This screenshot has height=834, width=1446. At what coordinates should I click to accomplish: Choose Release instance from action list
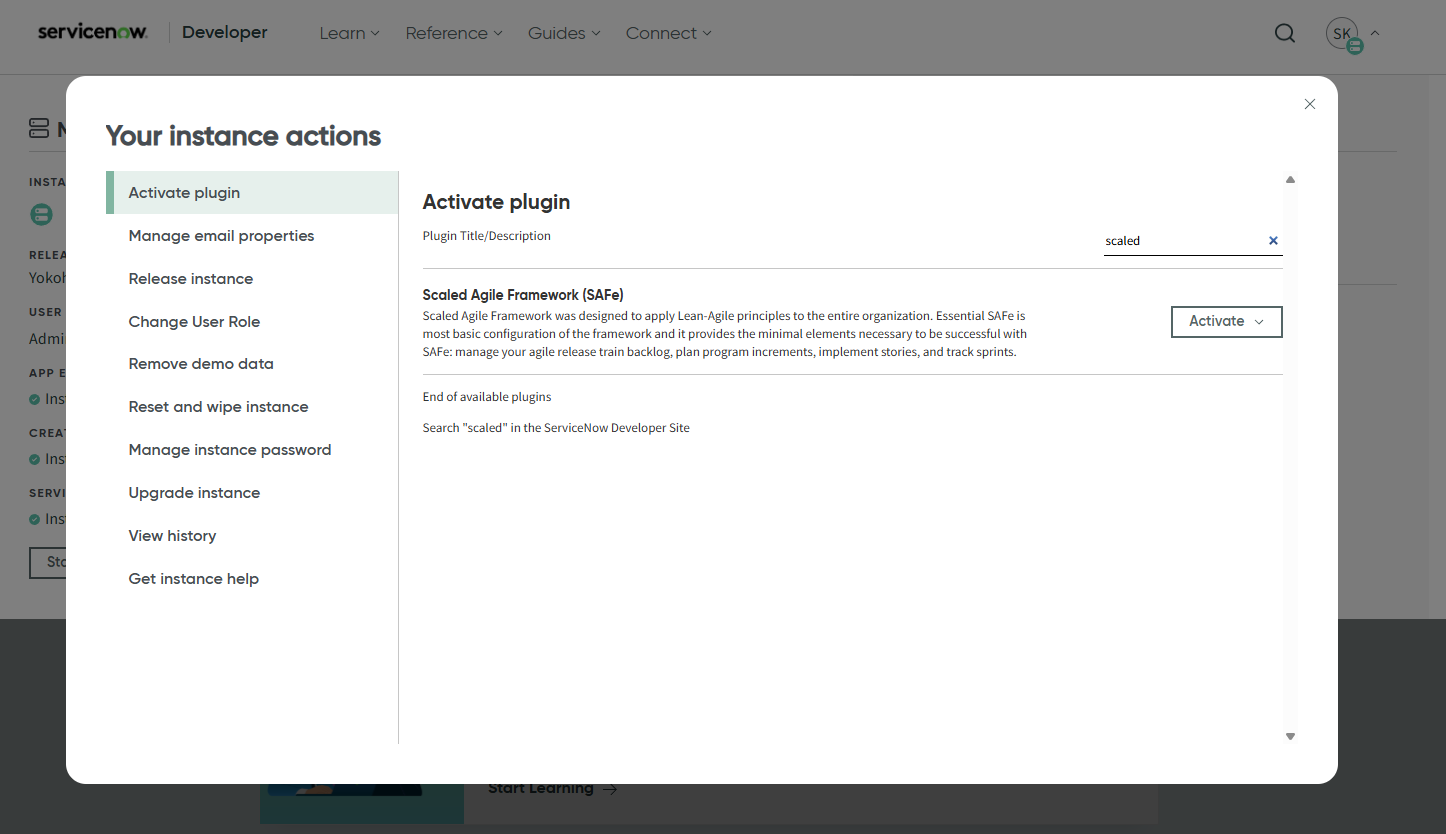(x=191, y=279)
